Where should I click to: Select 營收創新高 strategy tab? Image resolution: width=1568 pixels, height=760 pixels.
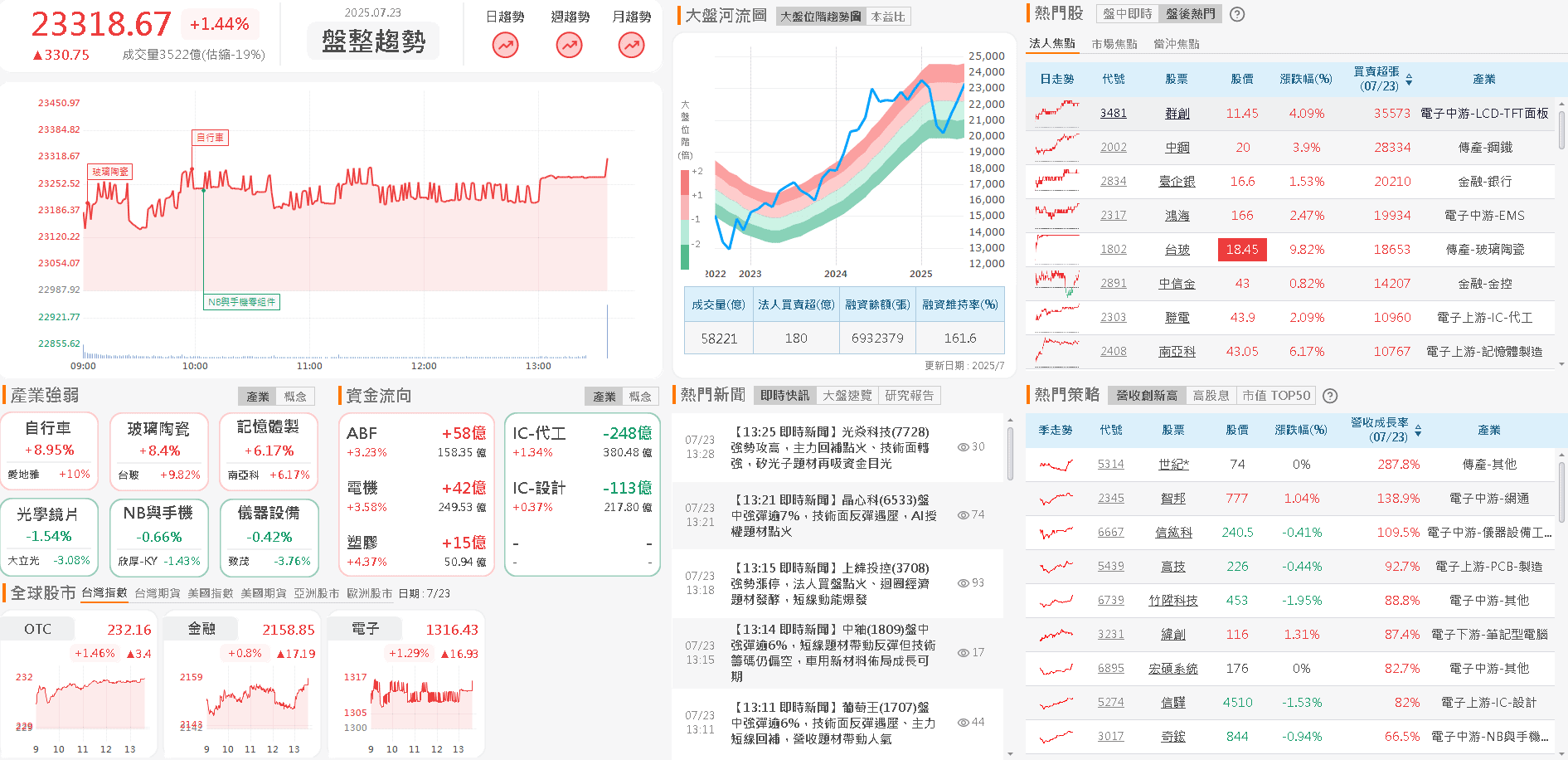pyautogui.click(x=1147, y=396)
